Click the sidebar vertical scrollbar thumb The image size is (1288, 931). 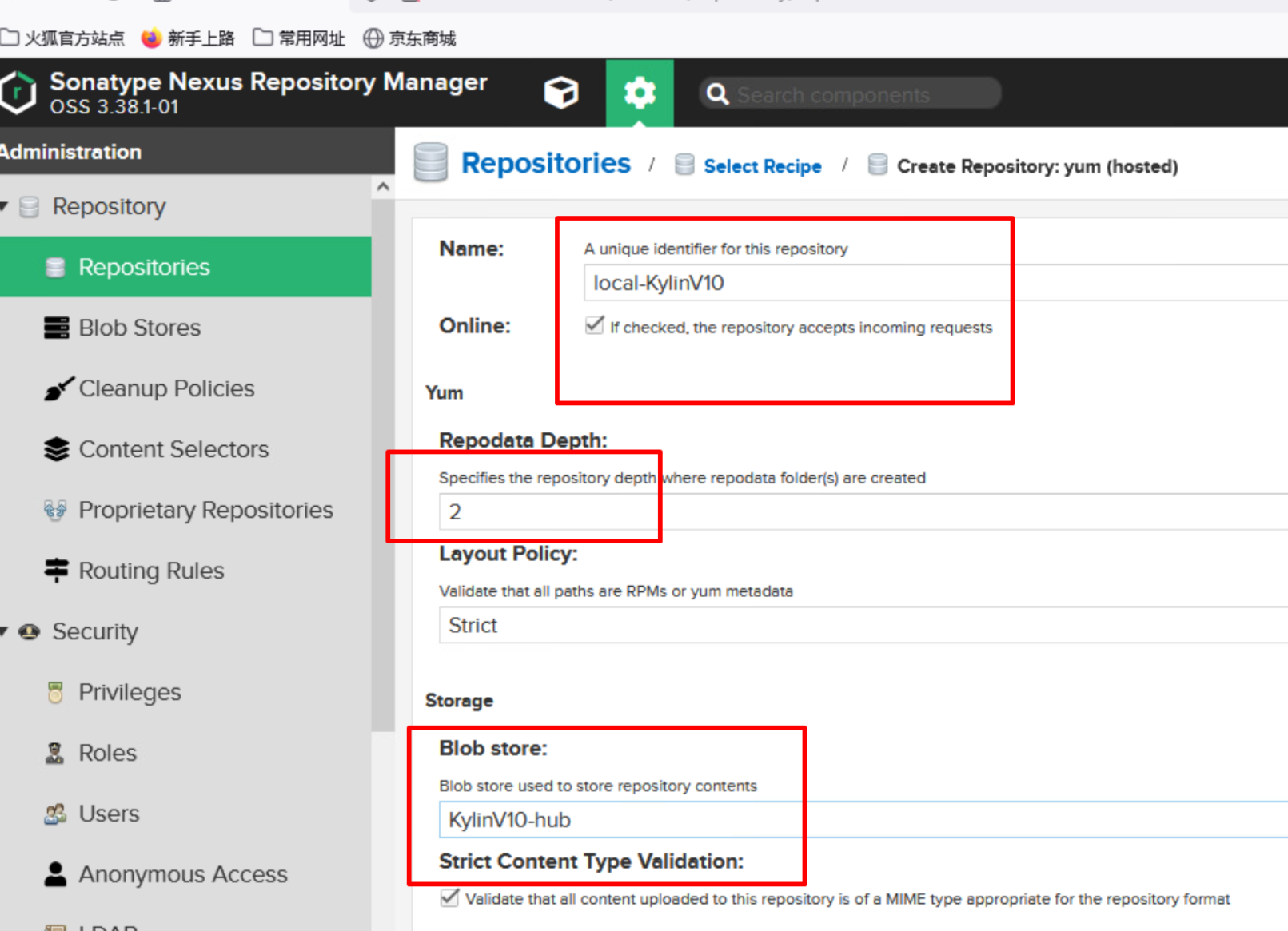383,465
